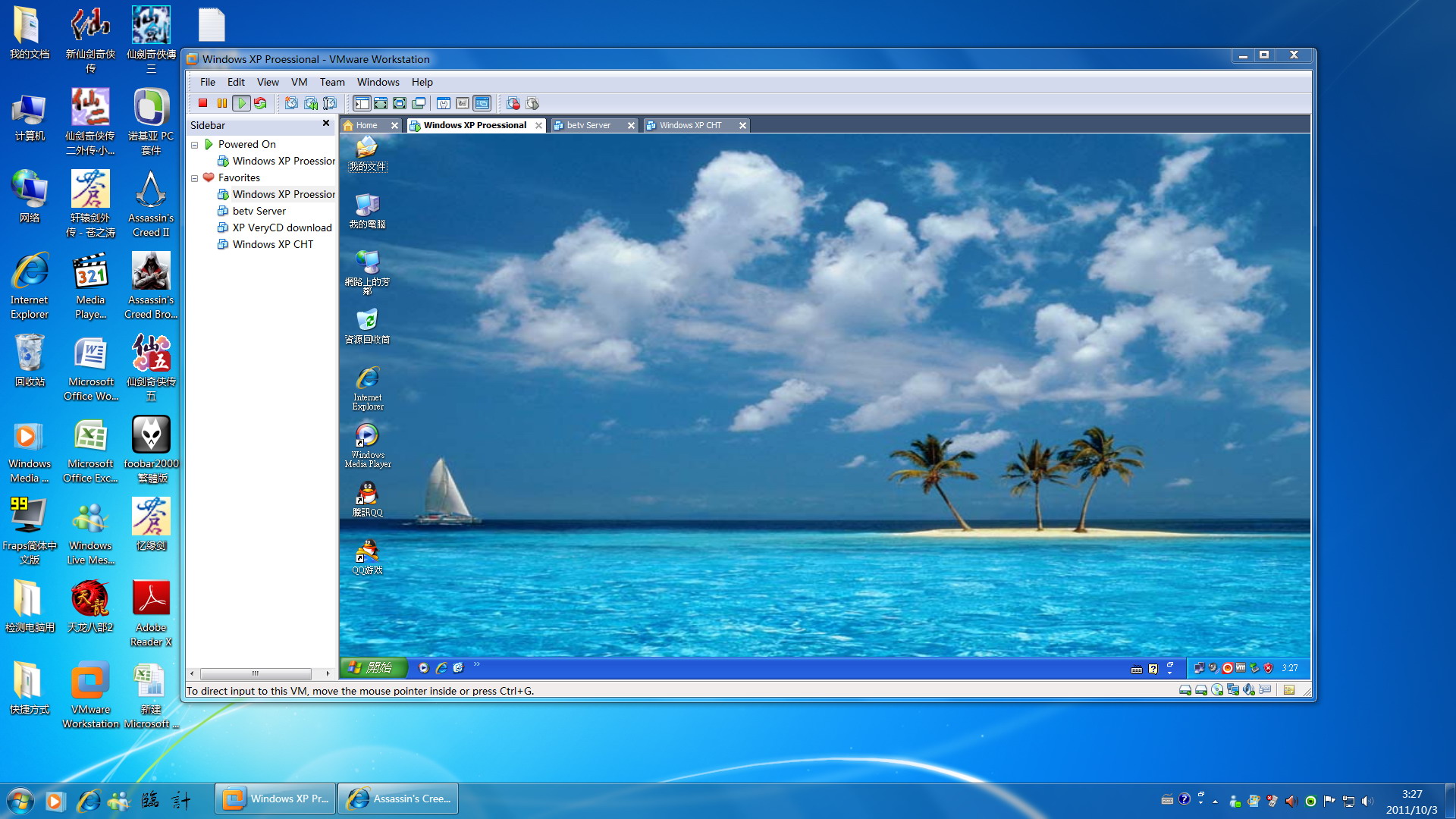1456x819 pixels.
Task: Open QQ游戏 icon on guest desktop
Action: pyautogui.click(x=368, y=557)
